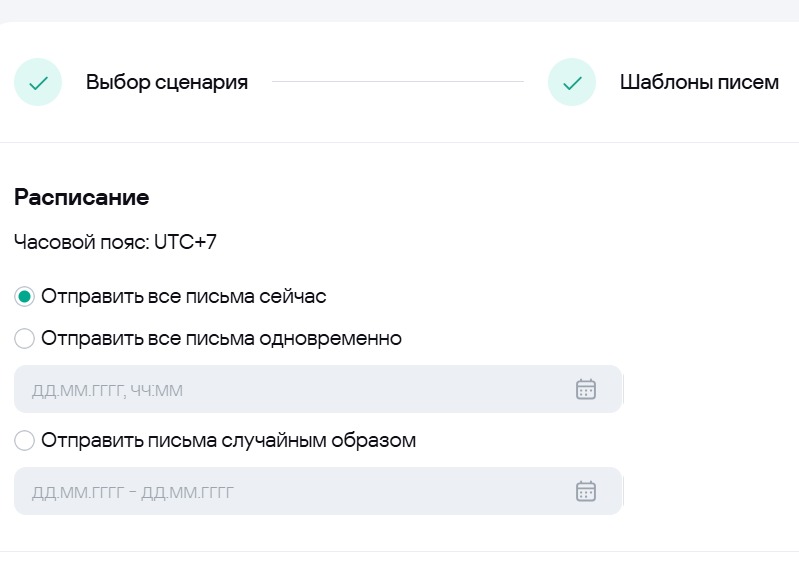Go back to the Выбор сценария step
Viewport: 799px width, 572px height.
click(166, 83)
